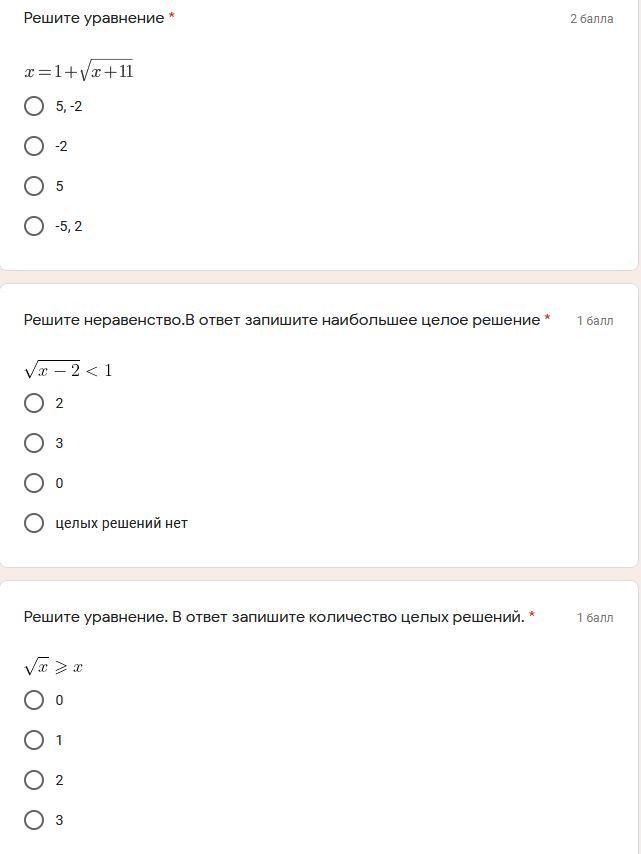
Task: Click the "количество целых решений" question title
Action: (x=273, y=617)
